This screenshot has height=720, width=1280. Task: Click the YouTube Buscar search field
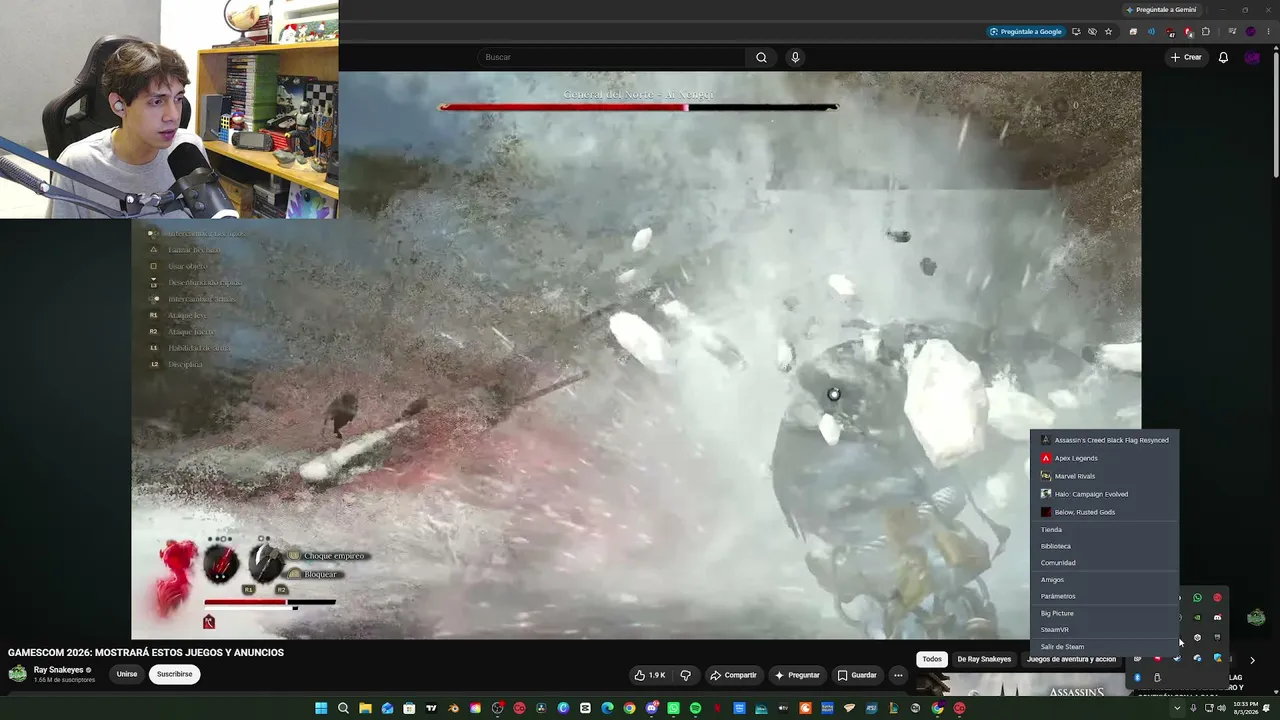[612, 57]
